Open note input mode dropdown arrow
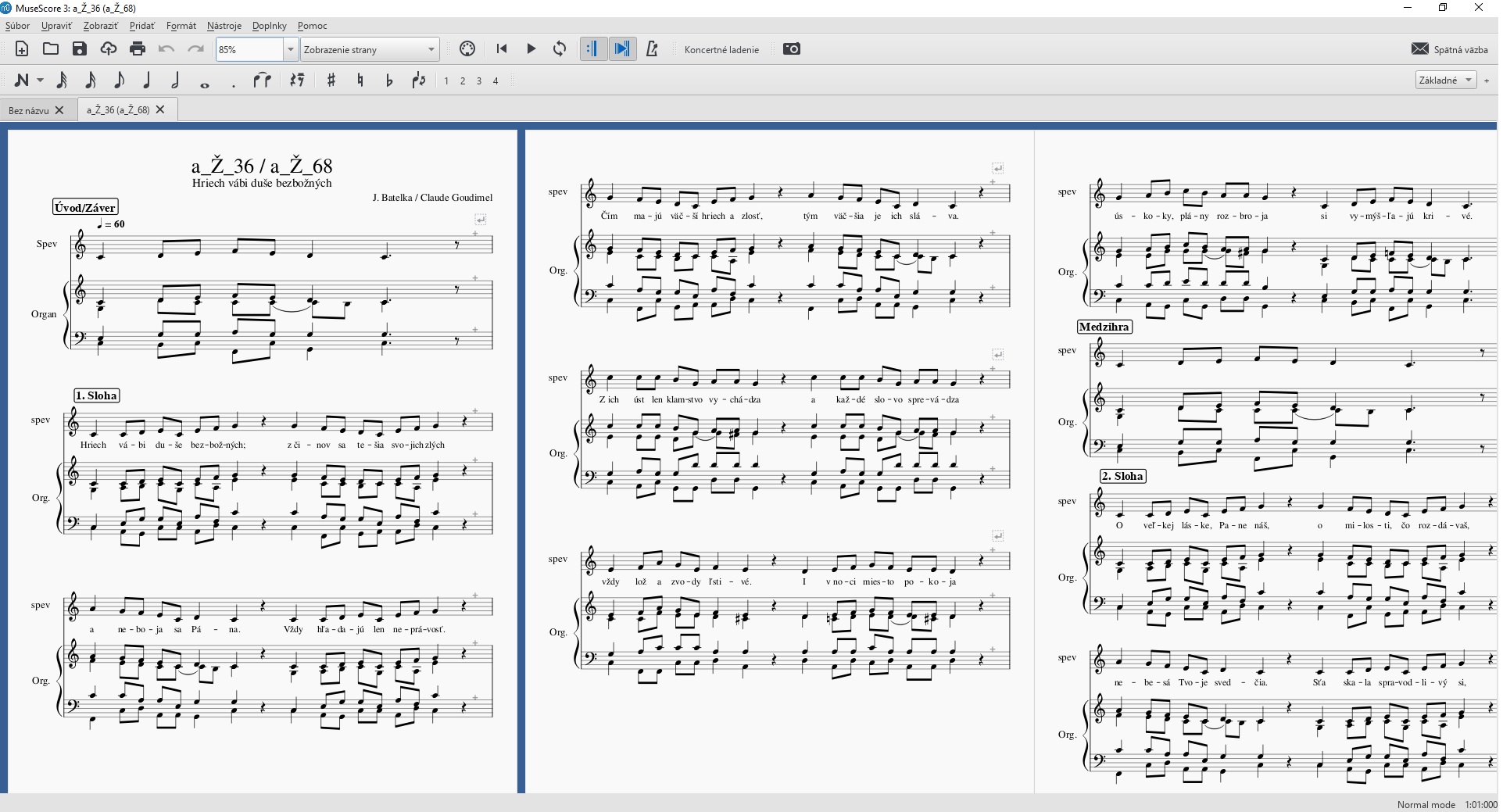1503x812 pixels. pos(40,80)
